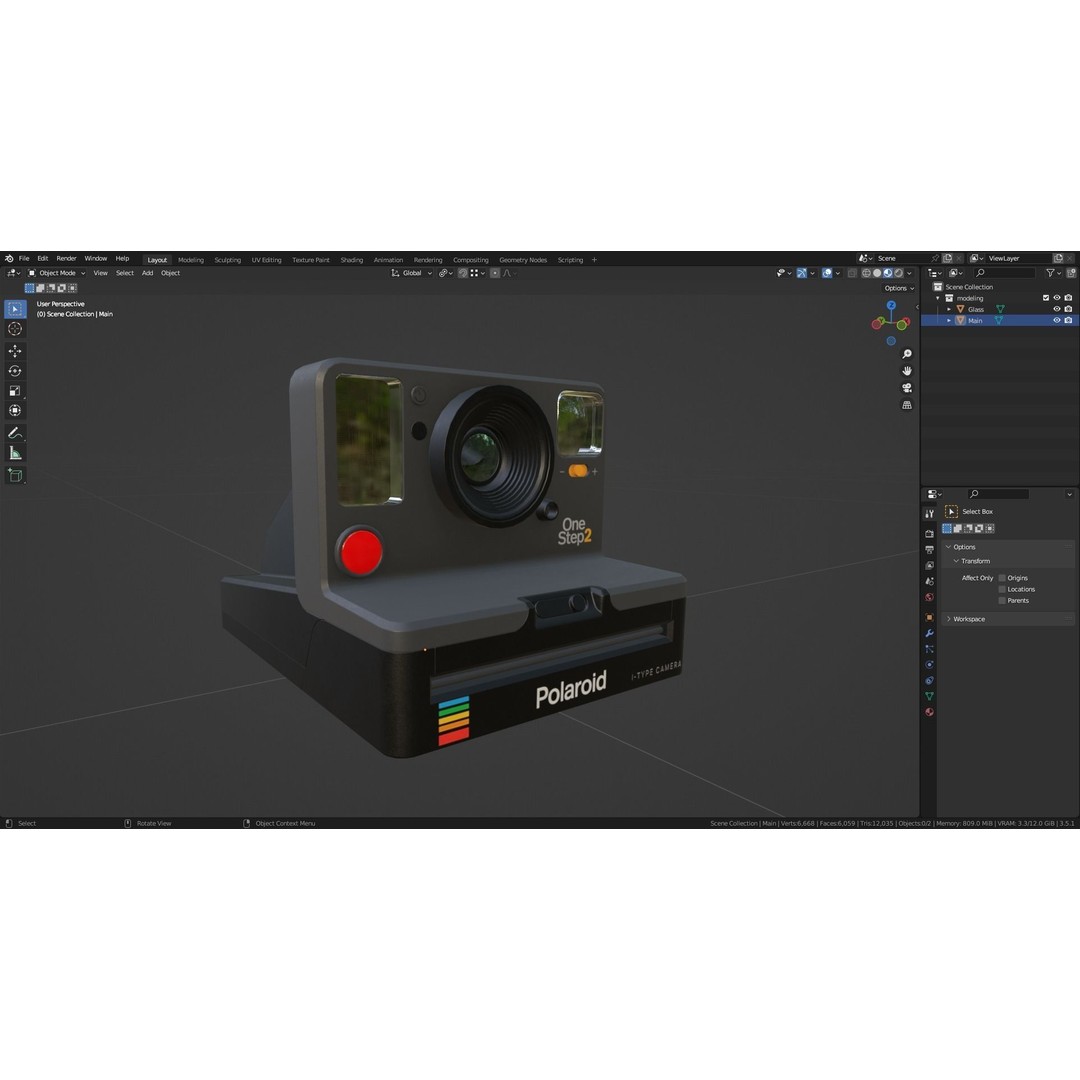Open the viewport Options dropdown
This screenshot has width=1080, height=1080.
click(x=900, y=289)
